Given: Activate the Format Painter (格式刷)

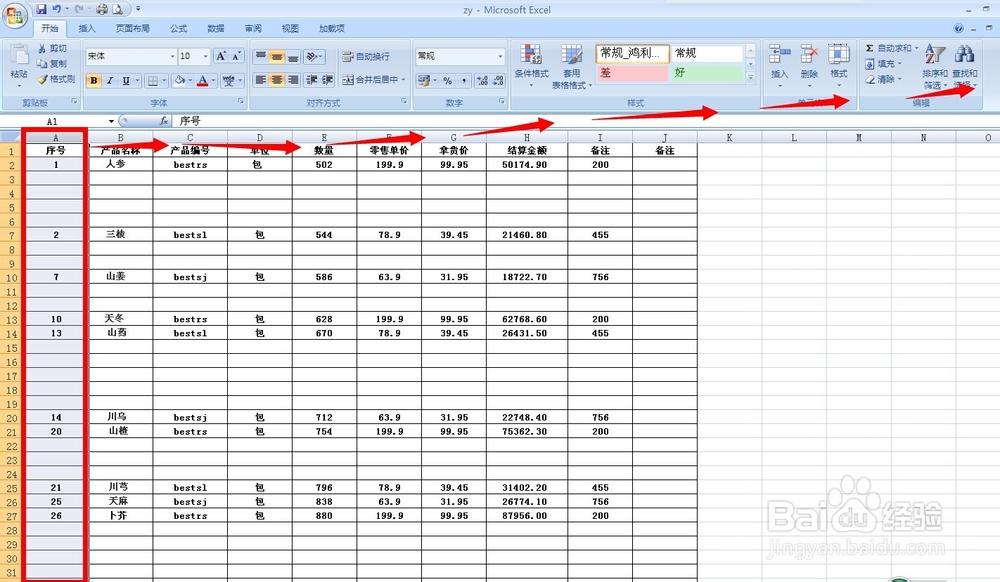Looking at the screenshot, I should (56, 79).
